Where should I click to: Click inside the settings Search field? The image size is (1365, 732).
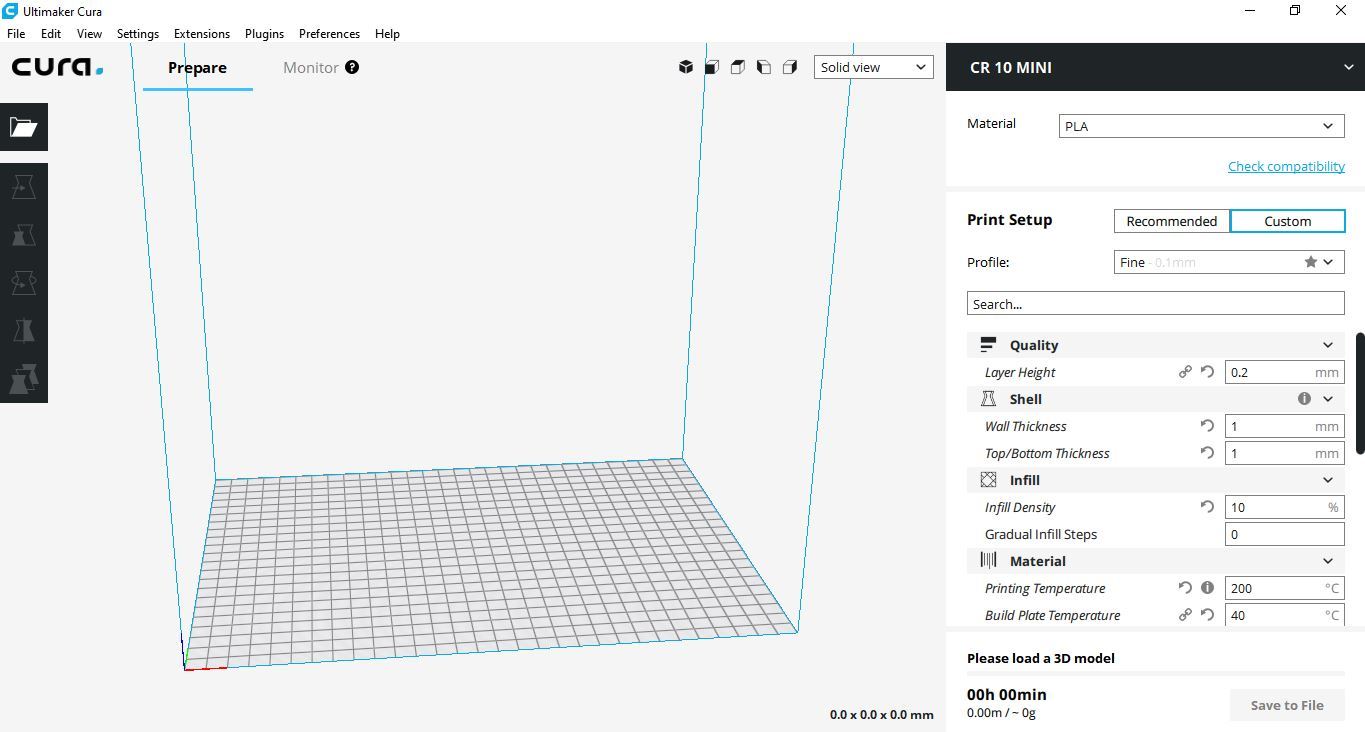tap(1155, 303)
